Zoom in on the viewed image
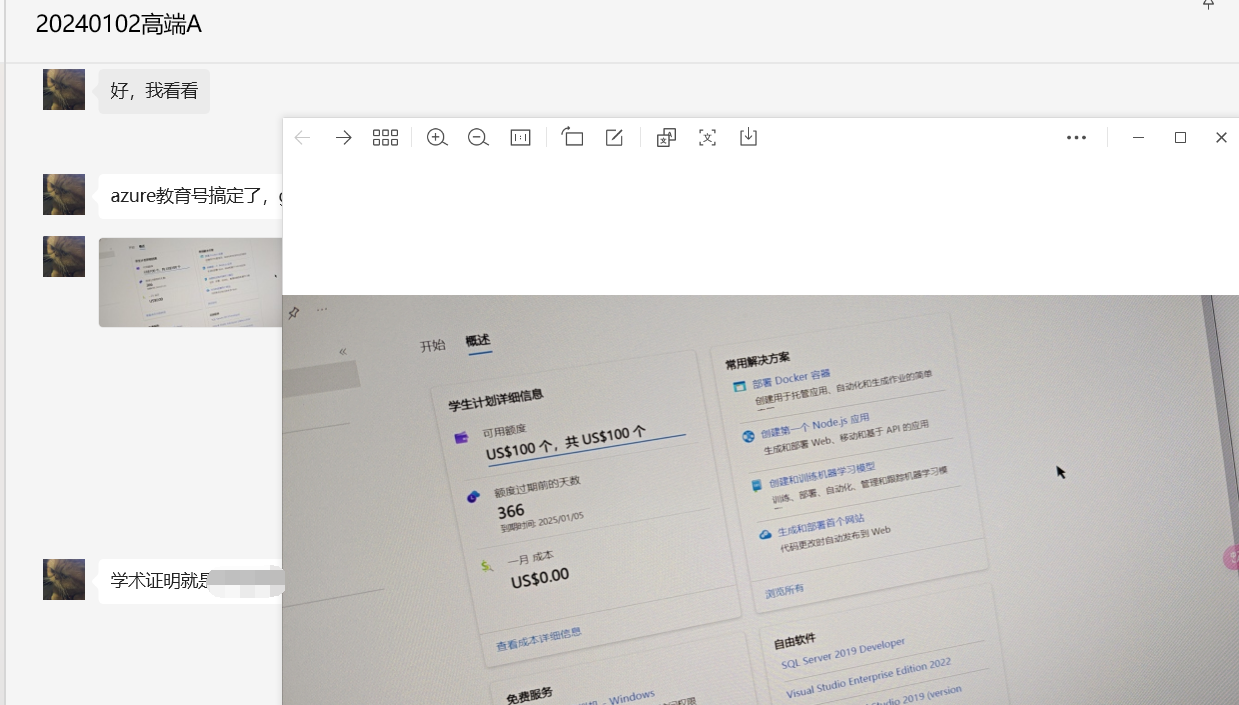 click(x=437, y=138)
